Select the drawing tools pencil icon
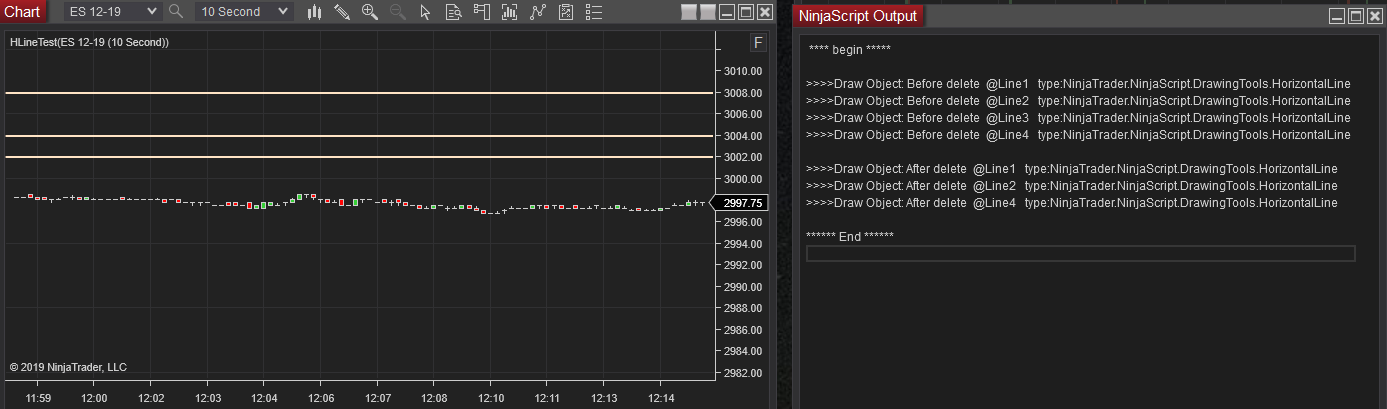The height and width of the screenshot is (409, 1387). [342, 12]
